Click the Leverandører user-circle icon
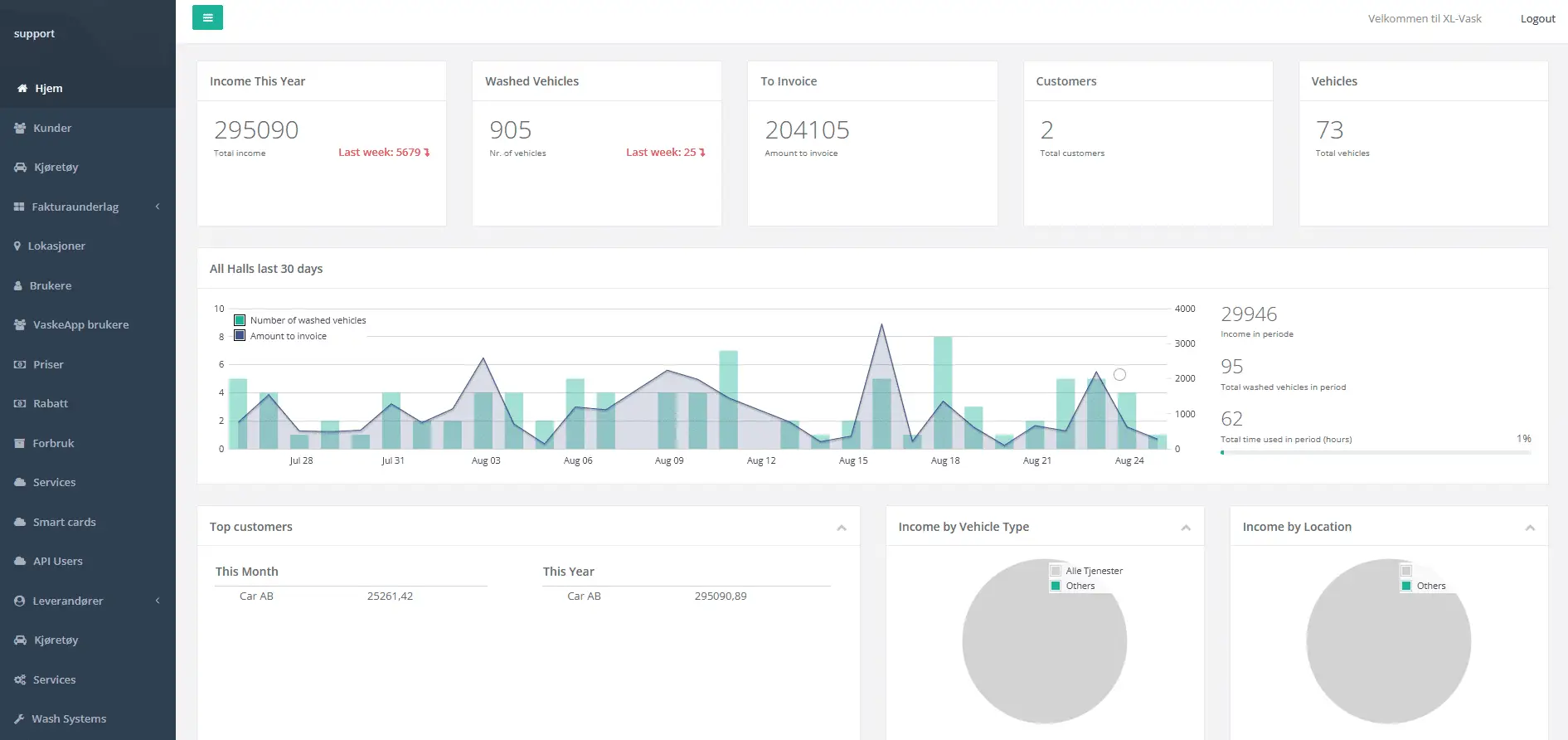The width and height of the screenshot is (1568, 740). point(19,601)
